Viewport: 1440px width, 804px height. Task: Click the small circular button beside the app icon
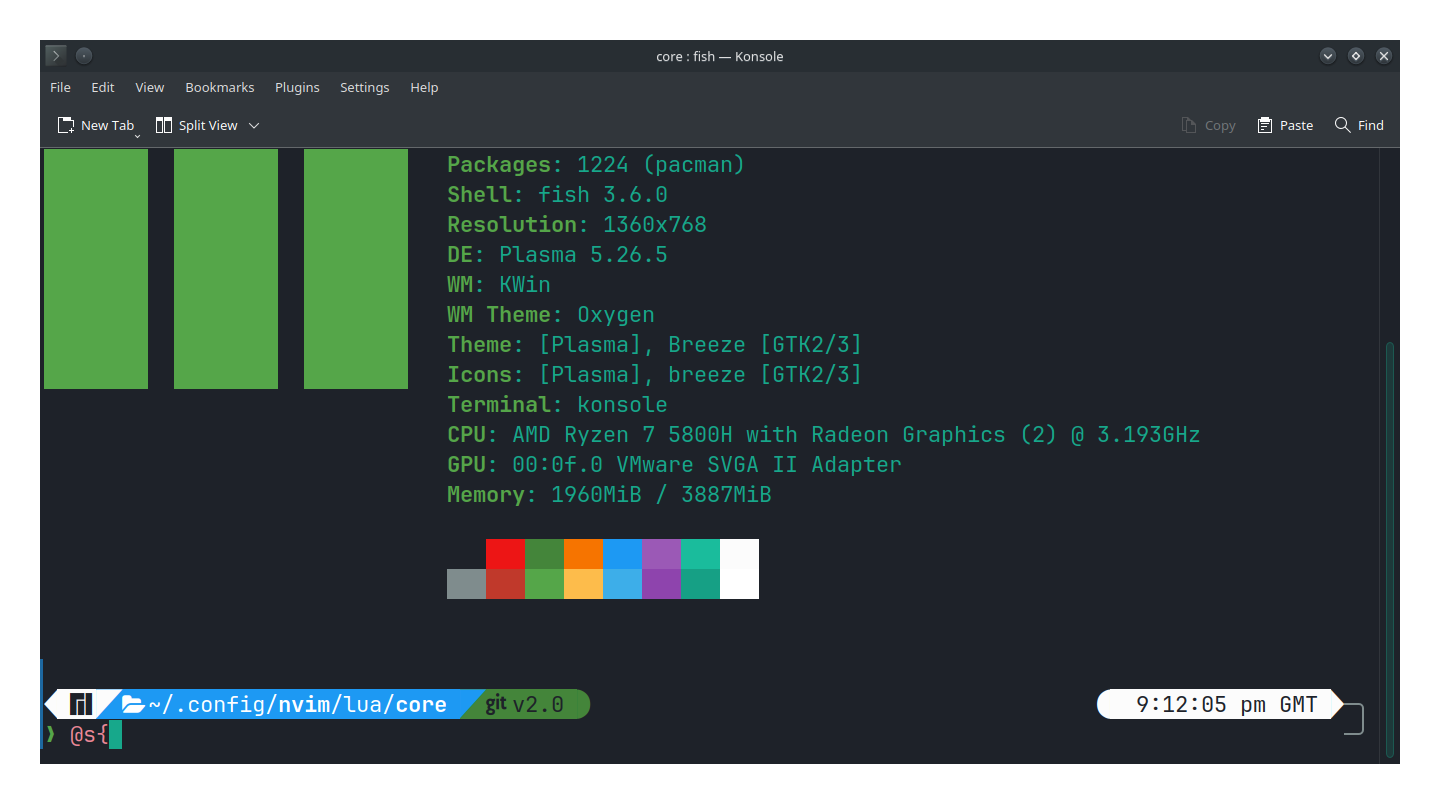[83, 55]
